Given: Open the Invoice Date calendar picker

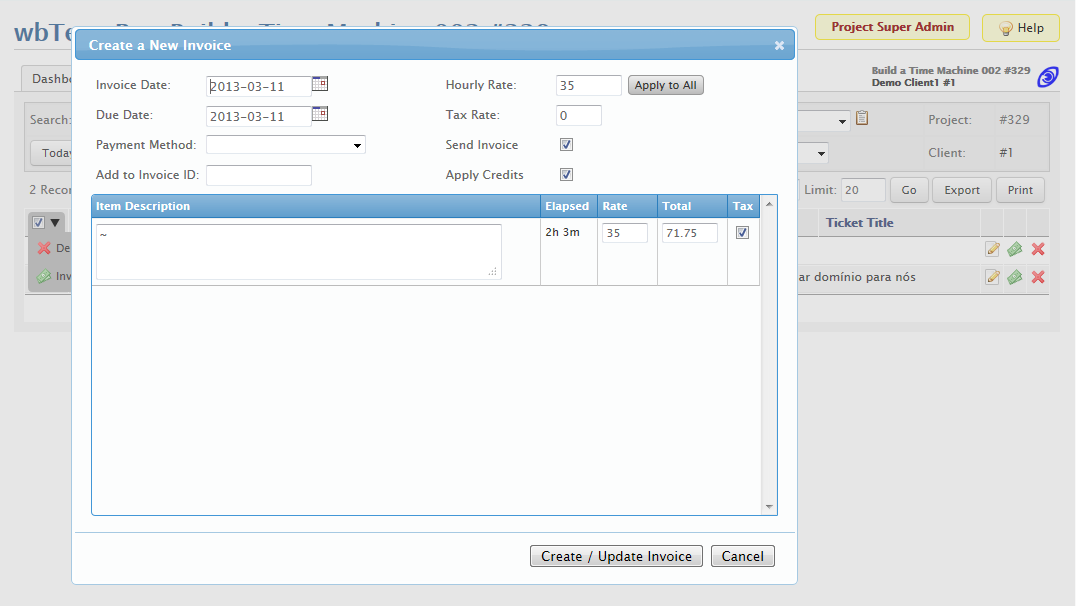Looking at the screenshot, I should [x=320, y=84].
